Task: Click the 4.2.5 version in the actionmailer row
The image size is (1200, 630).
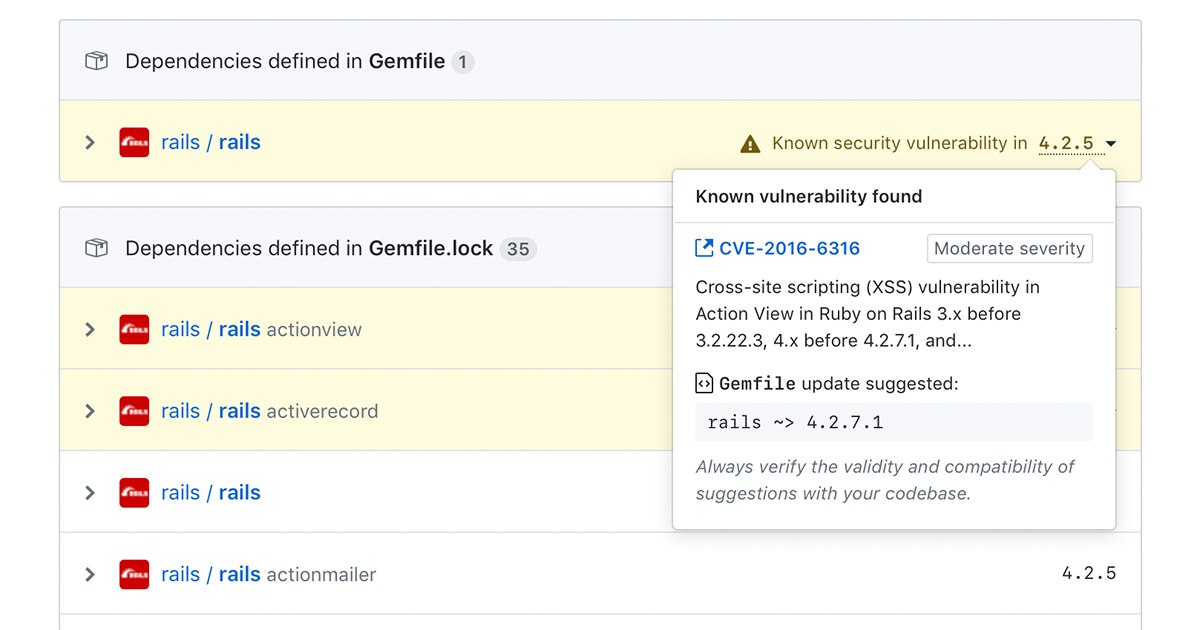Action: [1089, 574]
